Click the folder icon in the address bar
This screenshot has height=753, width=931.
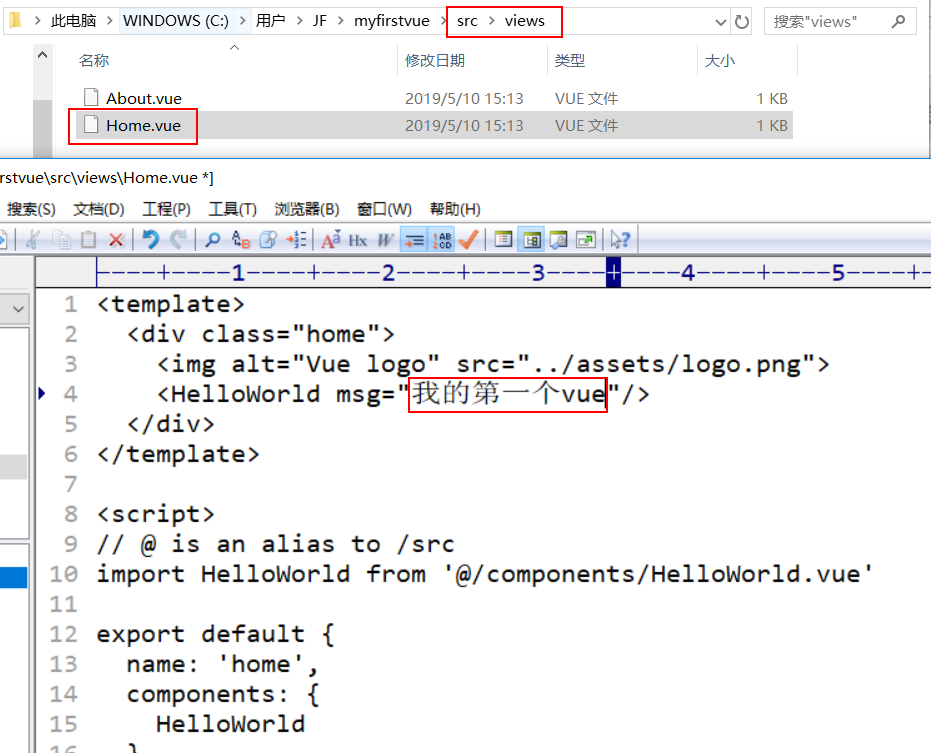tap(15, 21)
